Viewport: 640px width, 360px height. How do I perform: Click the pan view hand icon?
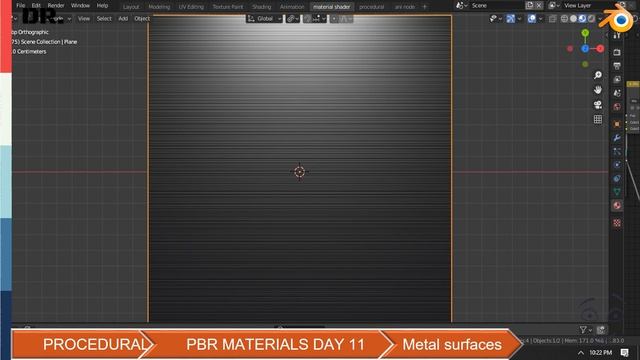pyautogui.click(x=598, y=90)
